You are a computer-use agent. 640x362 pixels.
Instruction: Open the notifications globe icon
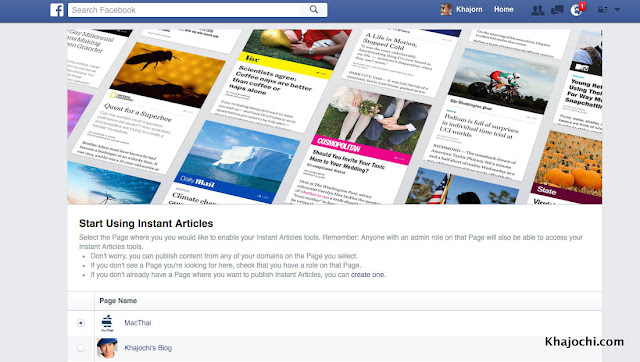tap(576, 10)
